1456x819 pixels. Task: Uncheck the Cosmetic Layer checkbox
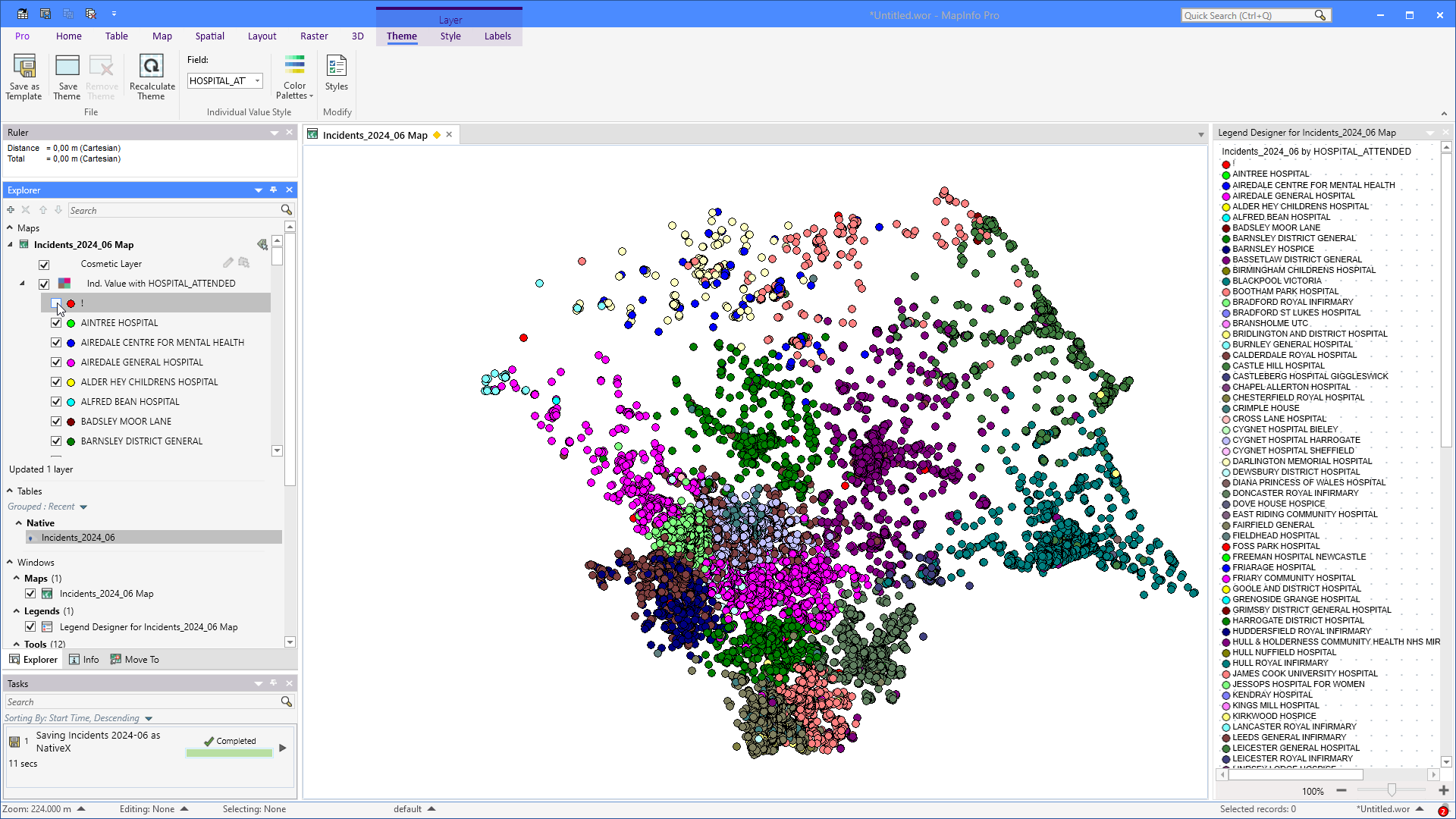tap(44, 265)
